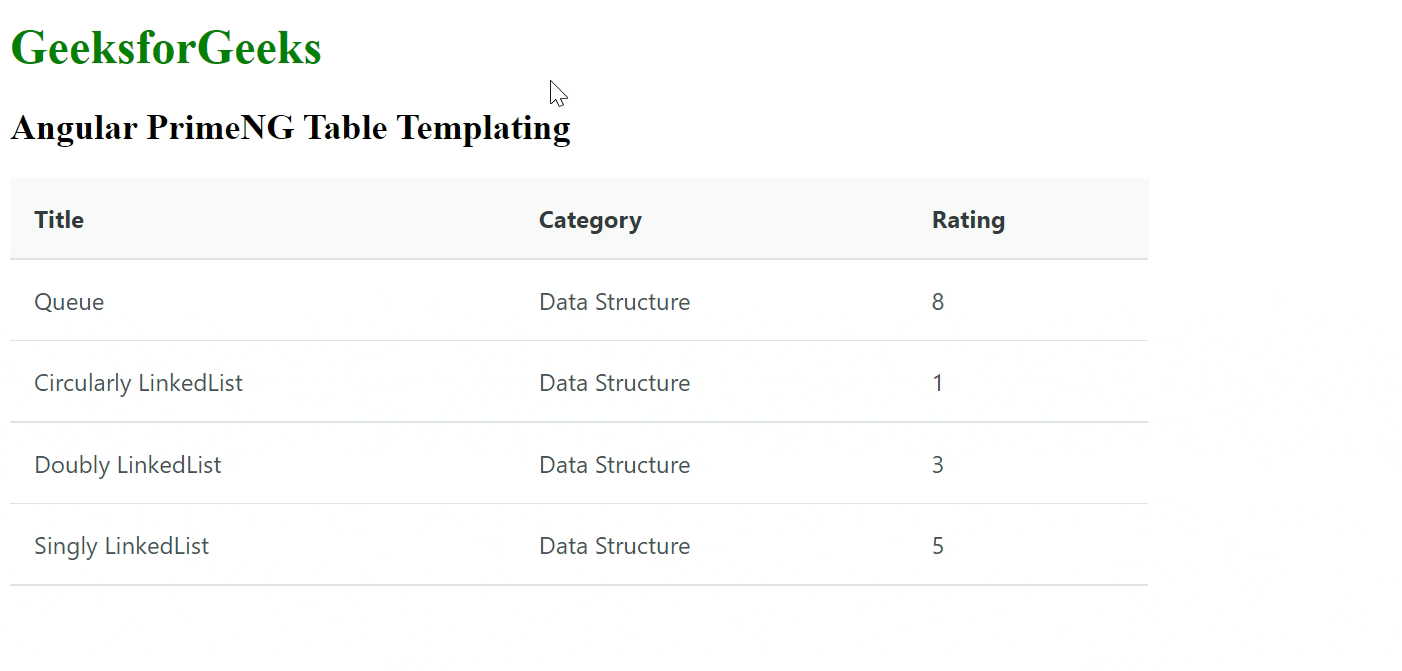Click the GeeksforGeeks heading
The image size is (1402, 671).
click(166, 49)
